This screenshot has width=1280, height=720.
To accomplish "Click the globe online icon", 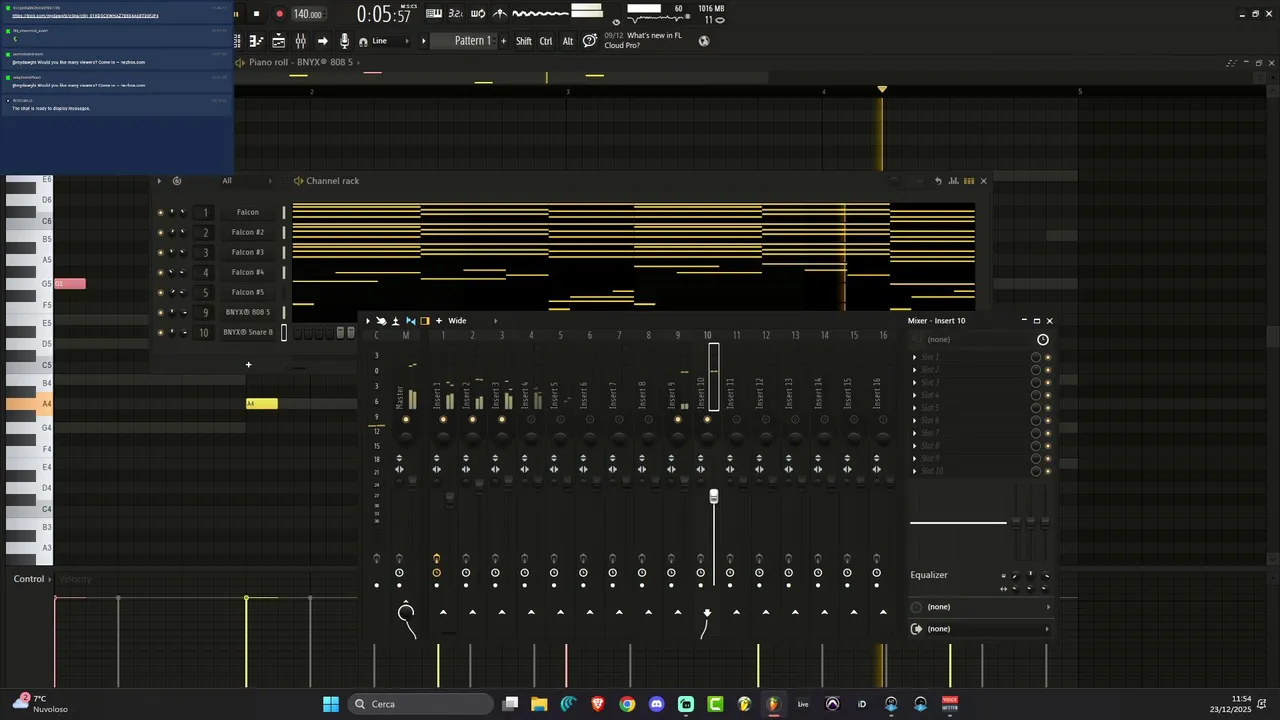I will (704, 41).
